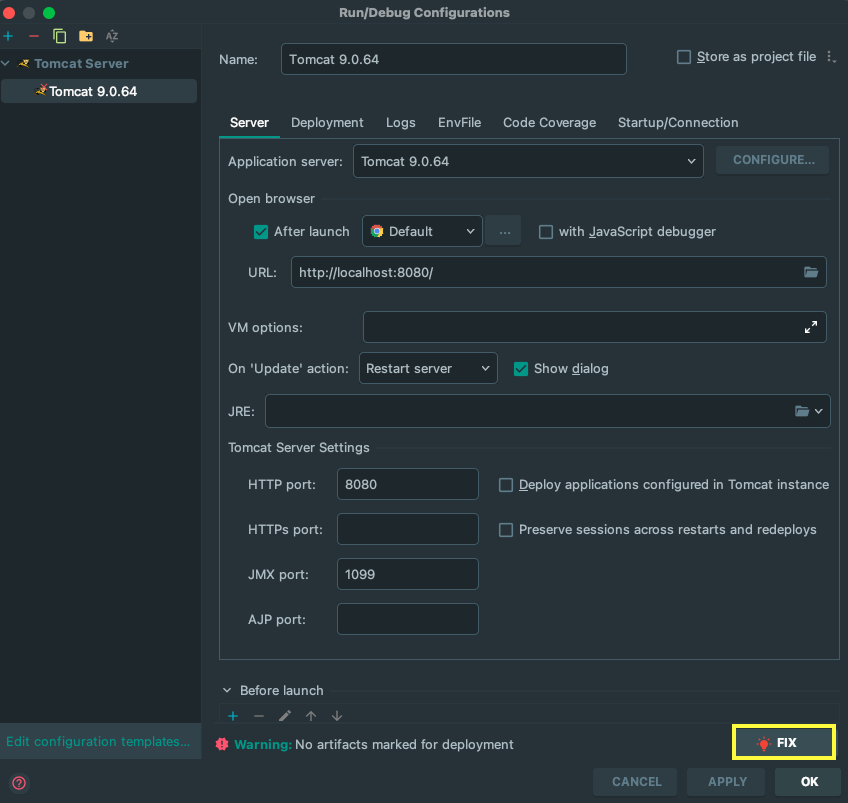Open the Startup/Connection tab
This screenshot has height=803, width=848.
tap(678, 123)
